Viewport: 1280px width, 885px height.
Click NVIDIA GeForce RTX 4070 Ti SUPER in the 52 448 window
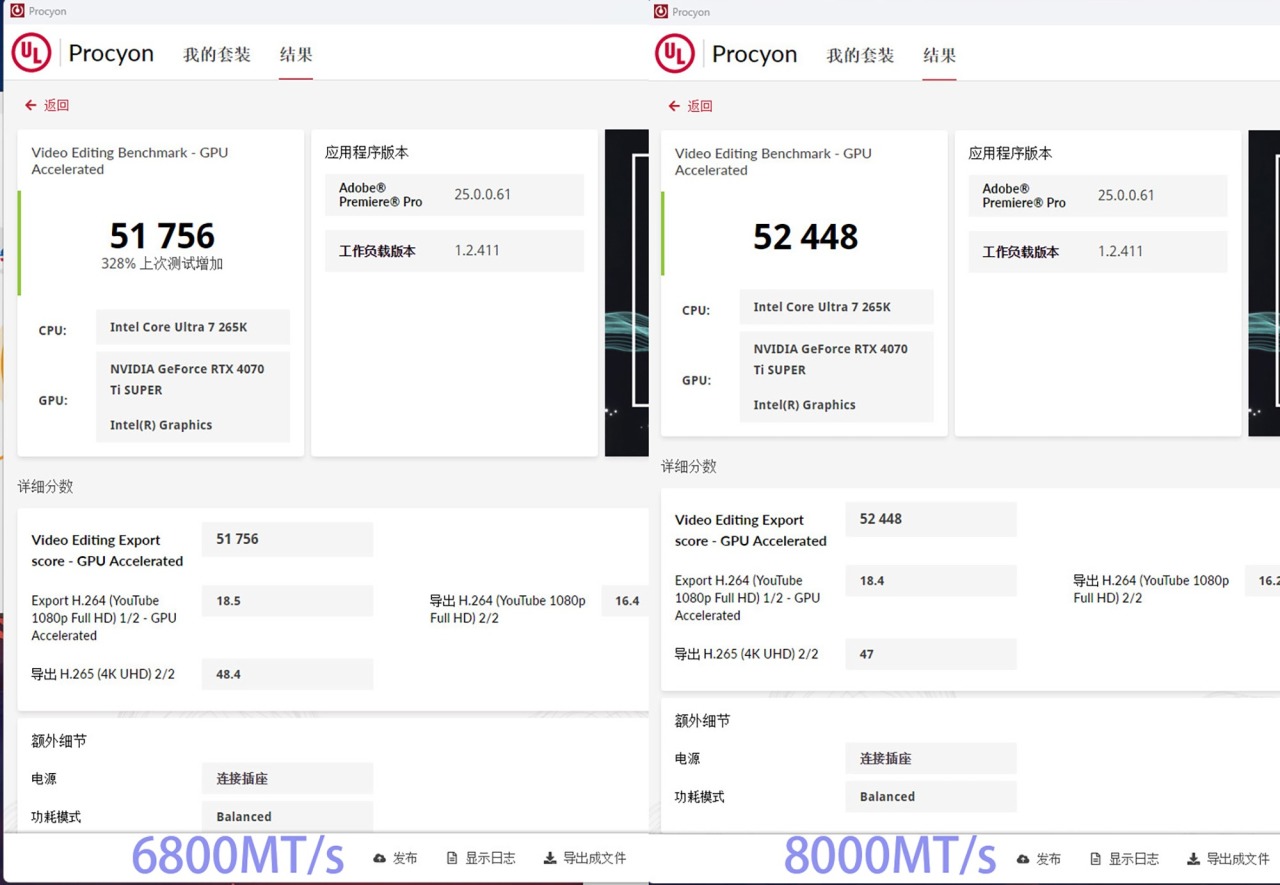tap(831, 359)
